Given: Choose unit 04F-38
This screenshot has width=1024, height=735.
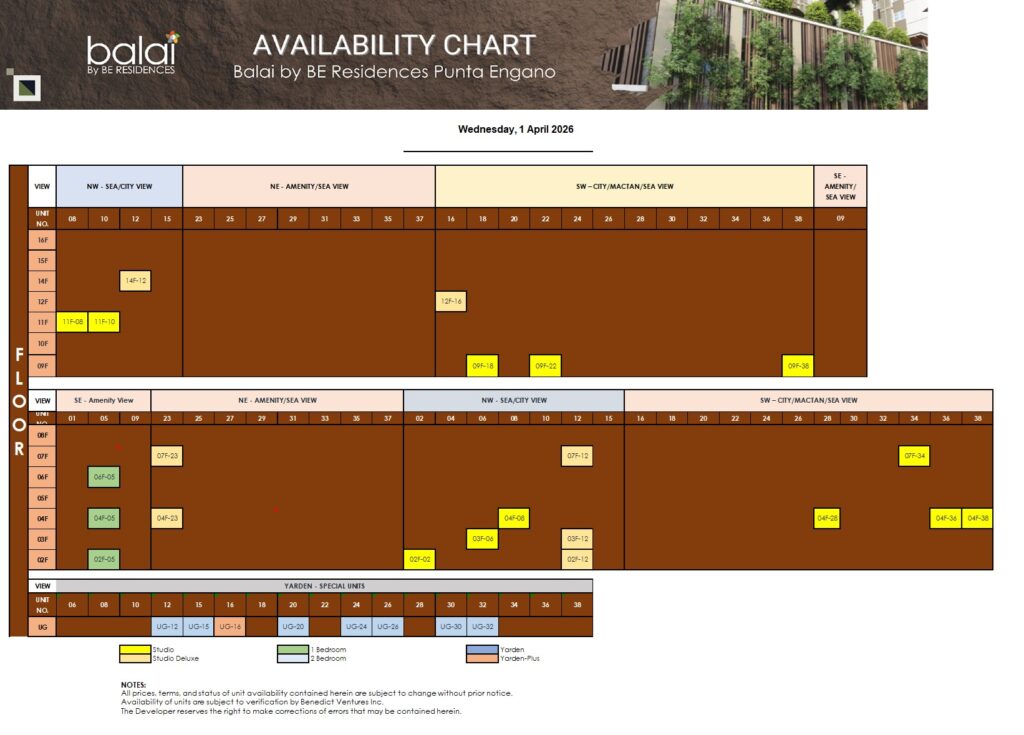Looking at the screenshot, I should 975,519.
